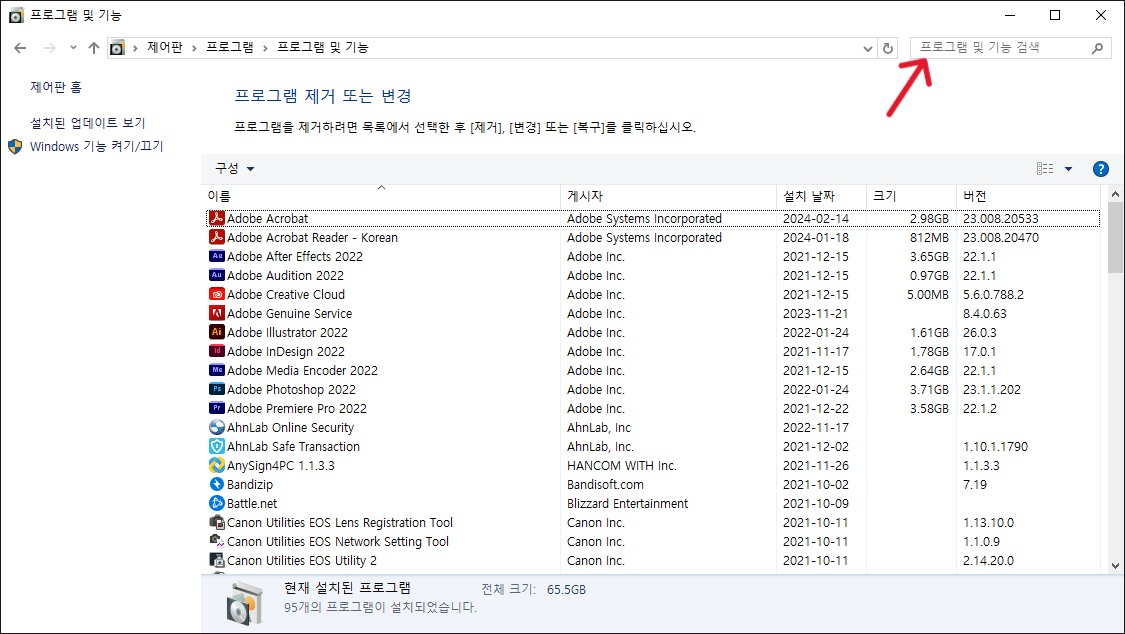1125x634 pixels.
Task: Select the Adobe After Effects 2022 icon
Action: point(217,256)
